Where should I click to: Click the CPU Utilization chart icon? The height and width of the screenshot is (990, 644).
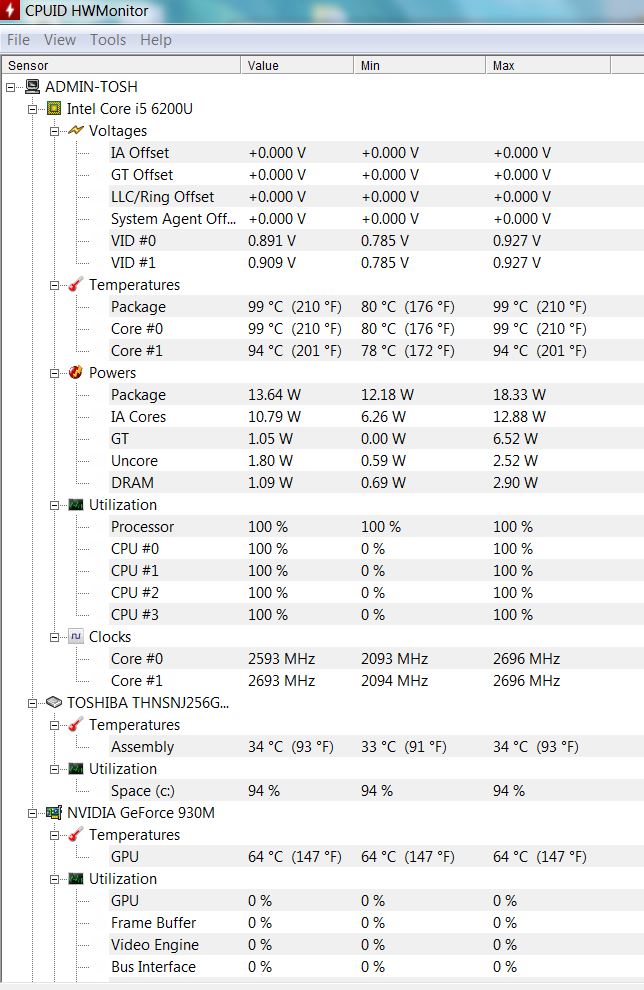76,505
